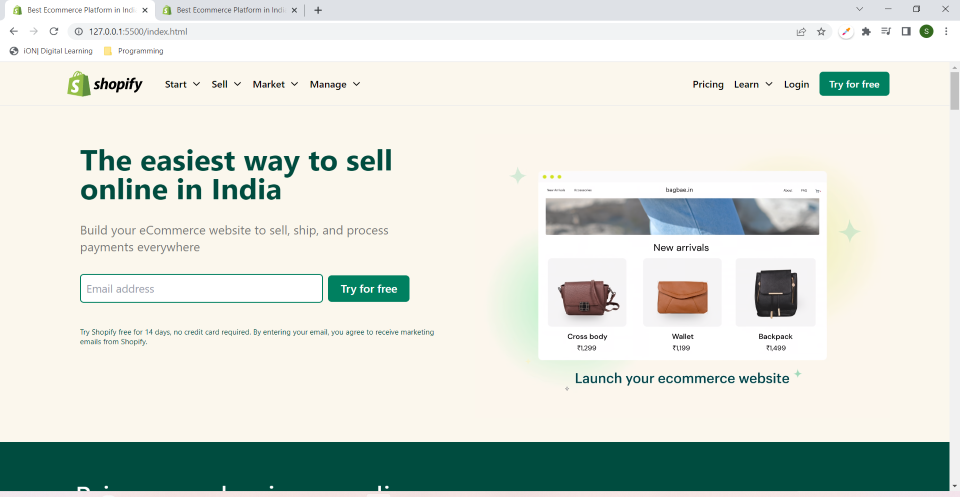Click scrollbar down arrow
The width and height of the screenshot is (960, 497).
click(x=954, y=485)
